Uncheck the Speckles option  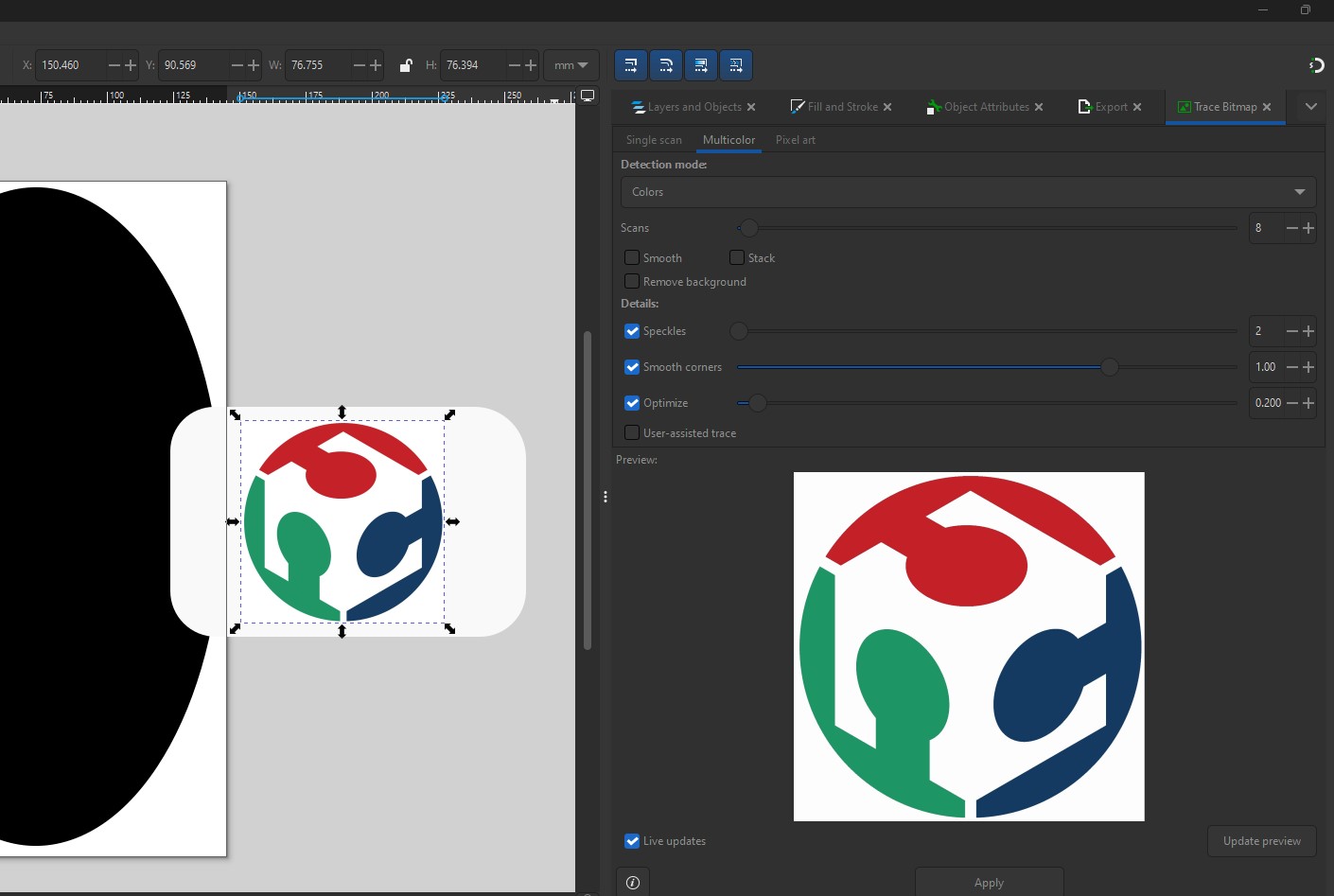632,331
